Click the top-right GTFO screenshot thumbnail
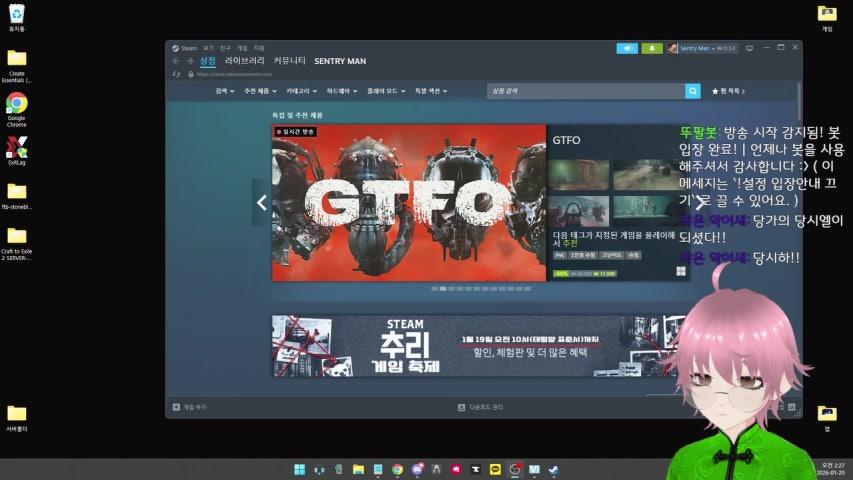 tap(644, 174)
